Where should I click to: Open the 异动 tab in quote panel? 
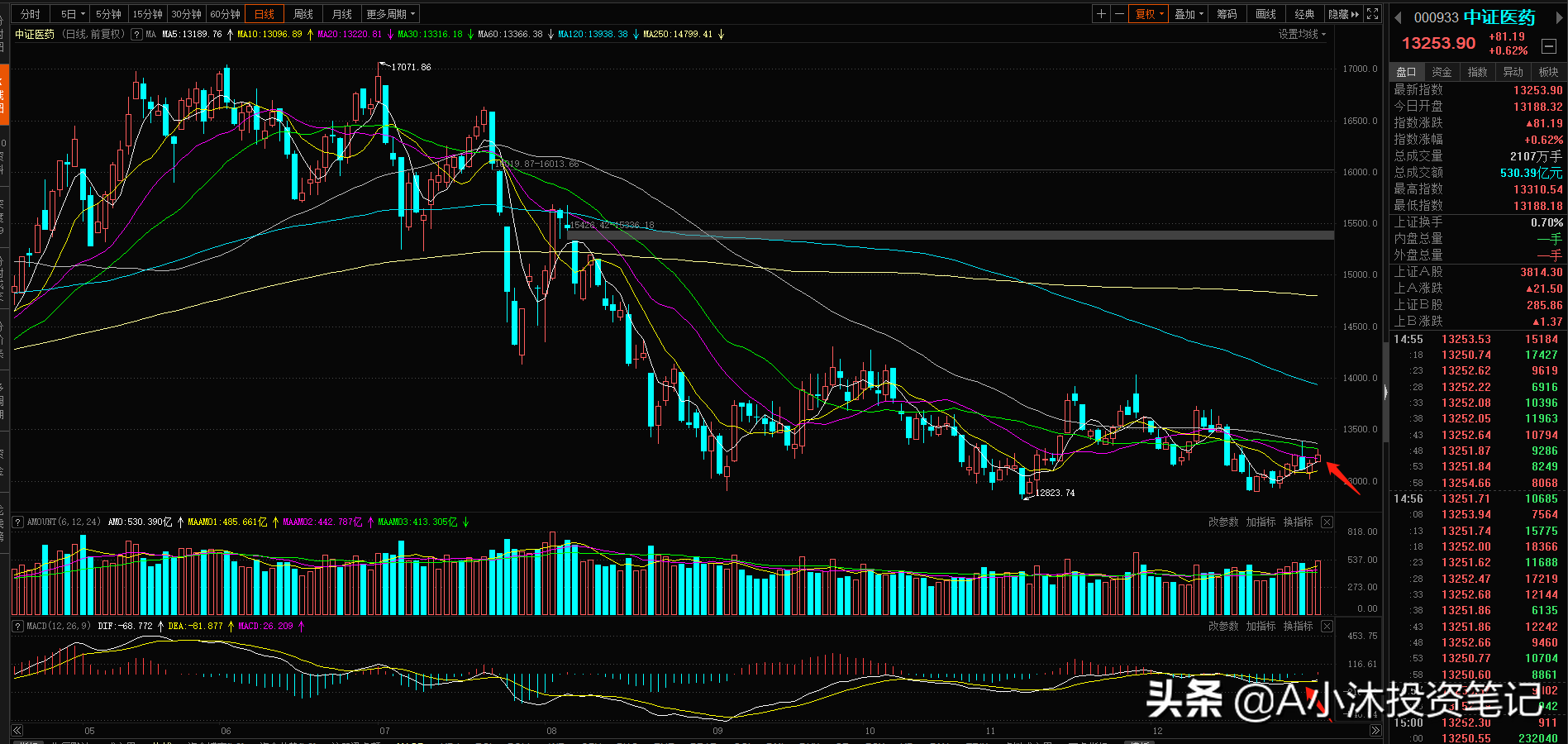1513,72
